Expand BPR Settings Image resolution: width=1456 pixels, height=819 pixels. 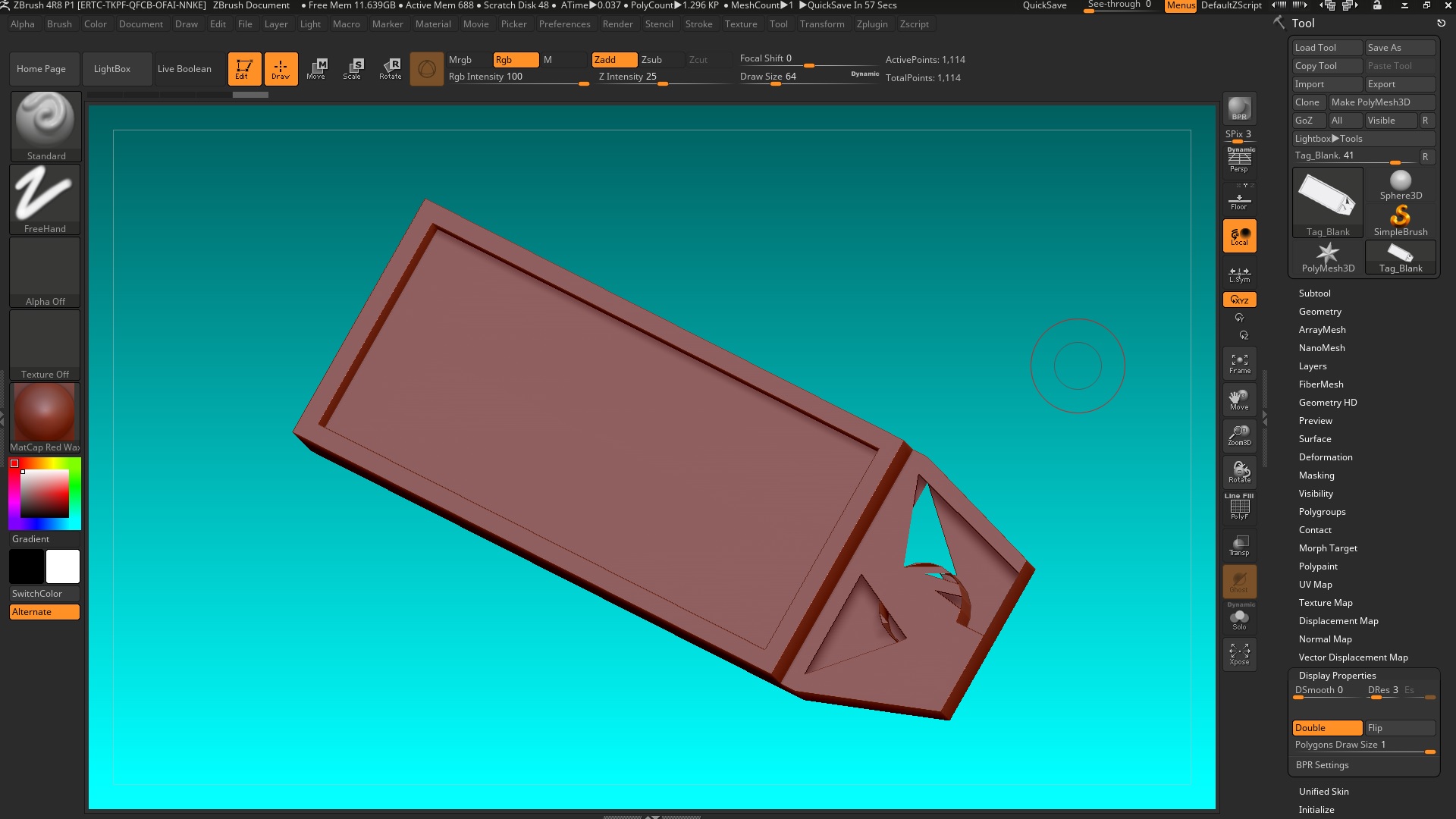pos(1323,765)
